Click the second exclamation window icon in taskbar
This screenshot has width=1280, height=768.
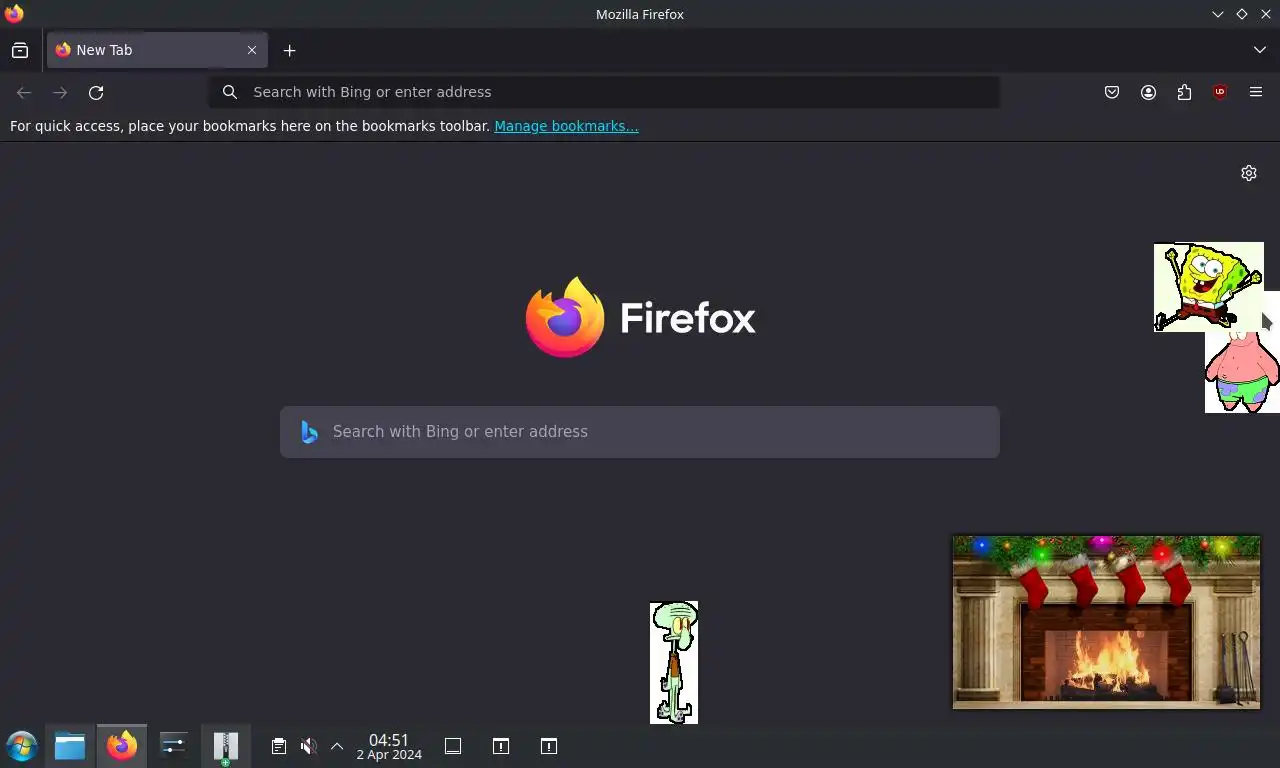pos(549,746)
